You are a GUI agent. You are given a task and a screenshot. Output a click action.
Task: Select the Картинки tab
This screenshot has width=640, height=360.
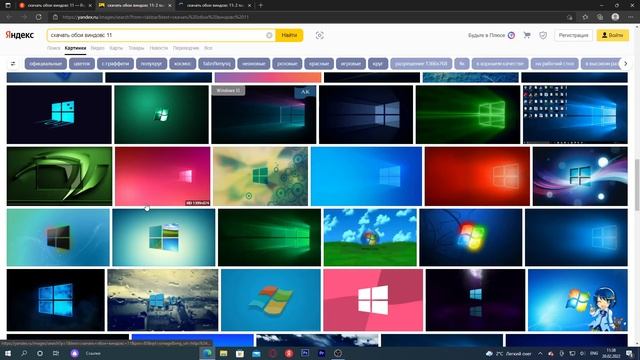(75, 48)
